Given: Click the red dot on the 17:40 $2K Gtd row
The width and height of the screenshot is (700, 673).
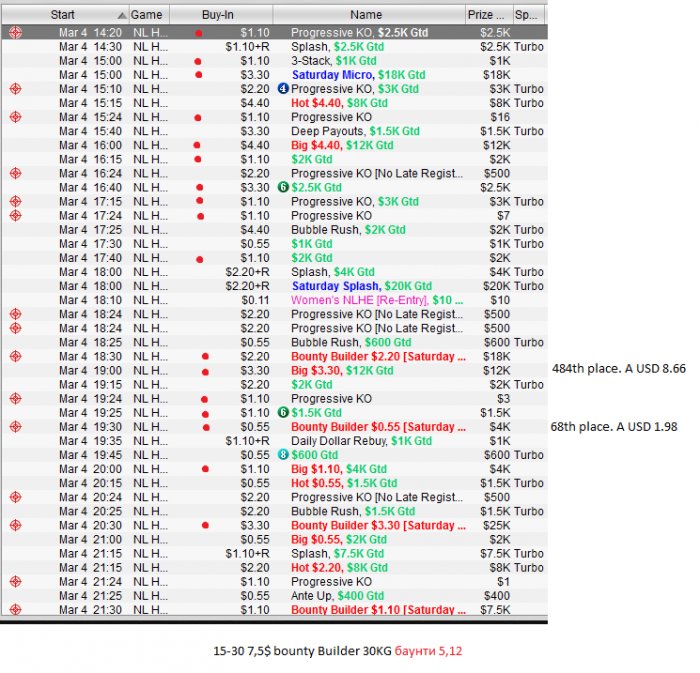Looking at the screenshot, I should pyautogui.click(x=200, y=259).
